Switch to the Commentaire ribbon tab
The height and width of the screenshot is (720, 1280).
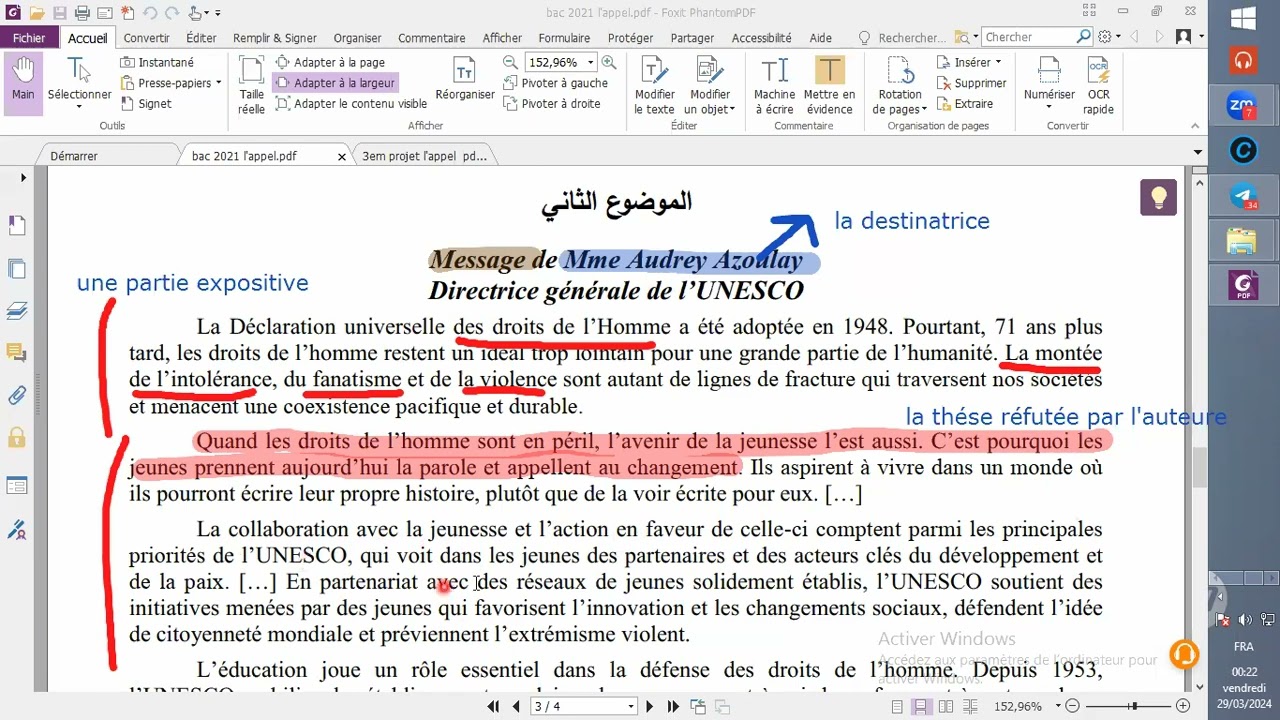432,38
